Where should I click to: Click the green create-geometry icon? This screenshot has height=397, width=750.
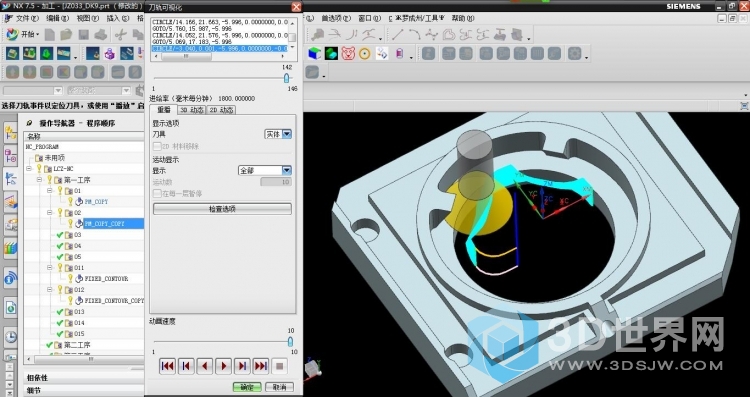tap(46, 53)
